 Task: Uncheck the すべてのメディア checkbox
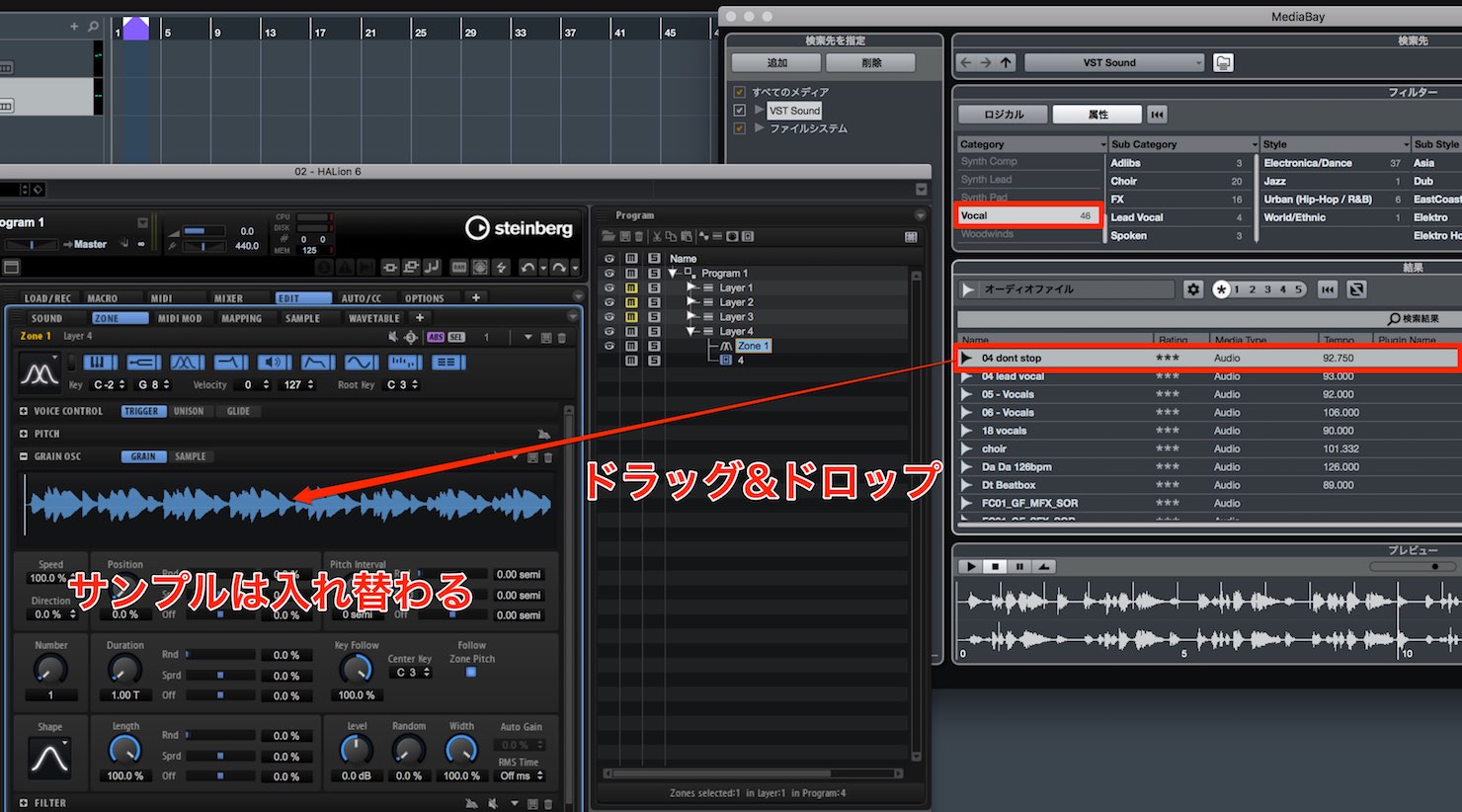[x=739, y=92]
